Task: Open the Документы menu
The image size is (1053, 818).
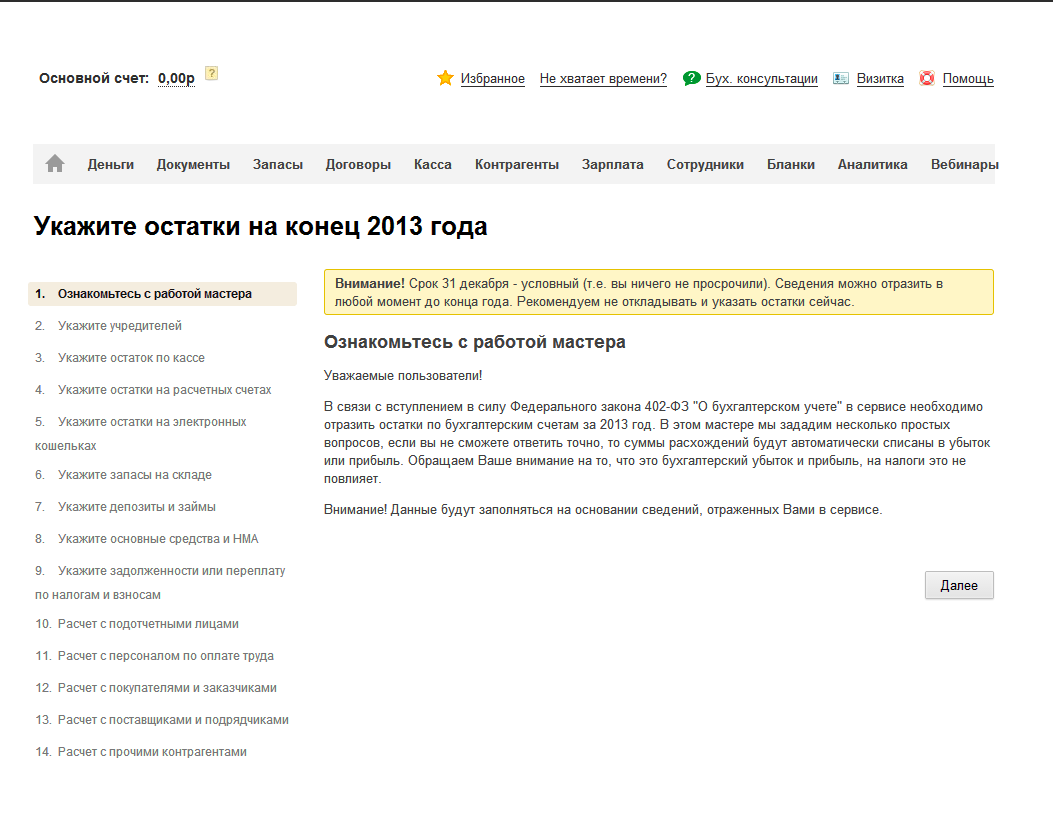Action: coord(193,165)
